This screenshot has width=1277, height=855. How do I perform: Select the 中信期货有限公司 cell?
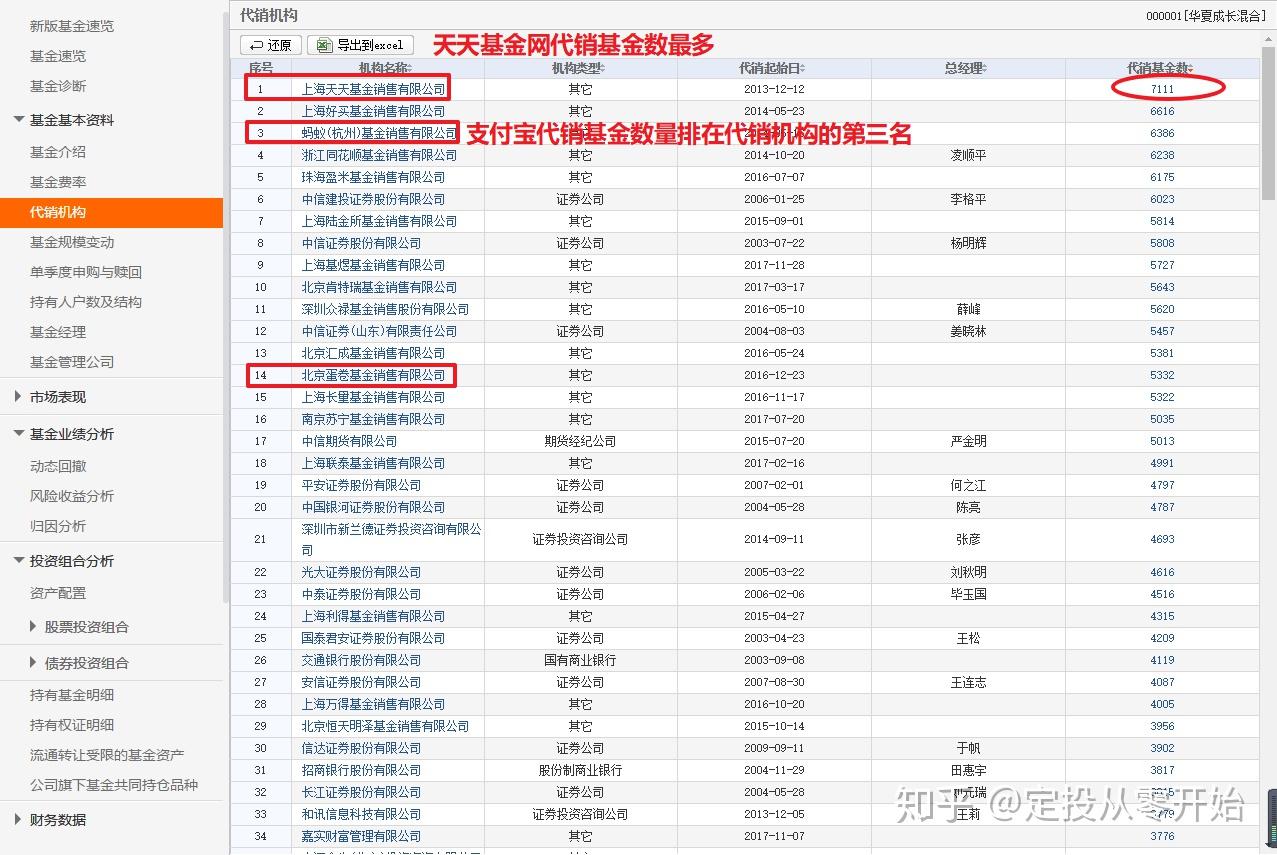tap(349, 441)
